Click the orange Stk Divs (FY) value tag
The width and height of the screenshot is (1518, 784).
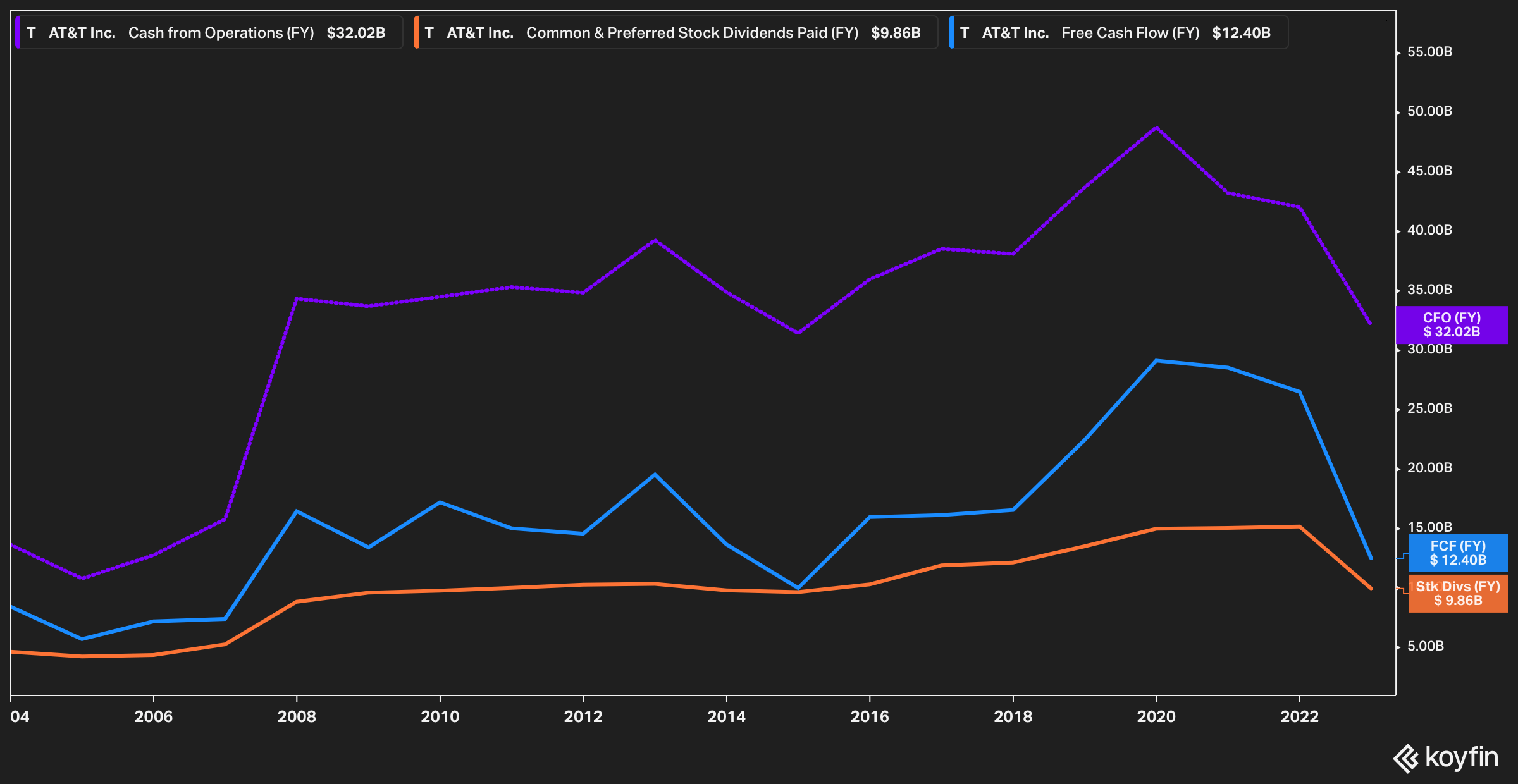[1458, 594]
